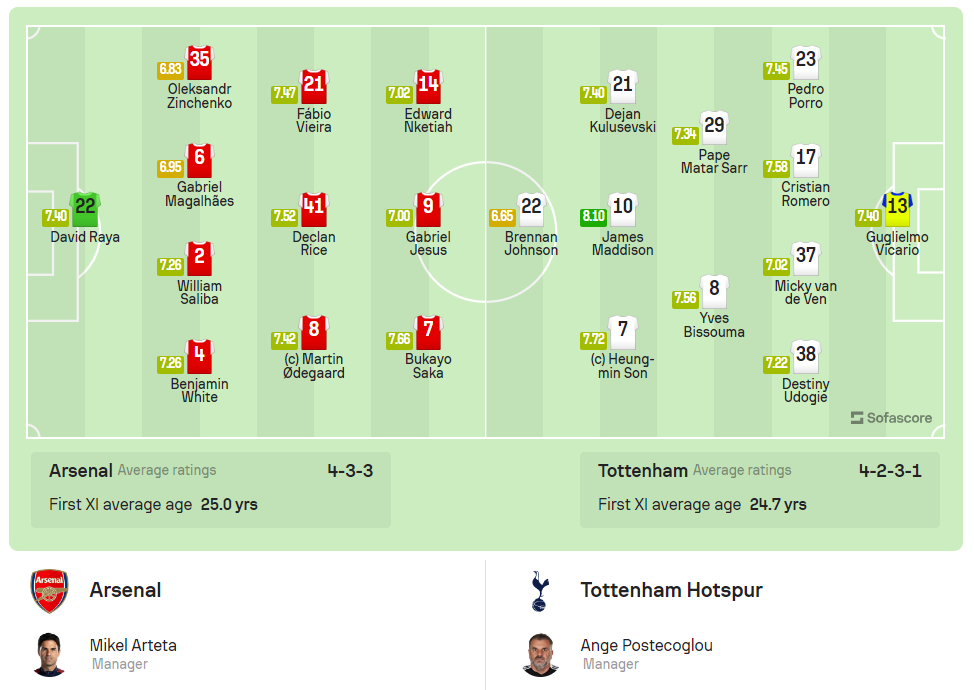Select Mikel Arteta manager name
Viewport: 974px width, 690px height.
[x=133, y=645]
